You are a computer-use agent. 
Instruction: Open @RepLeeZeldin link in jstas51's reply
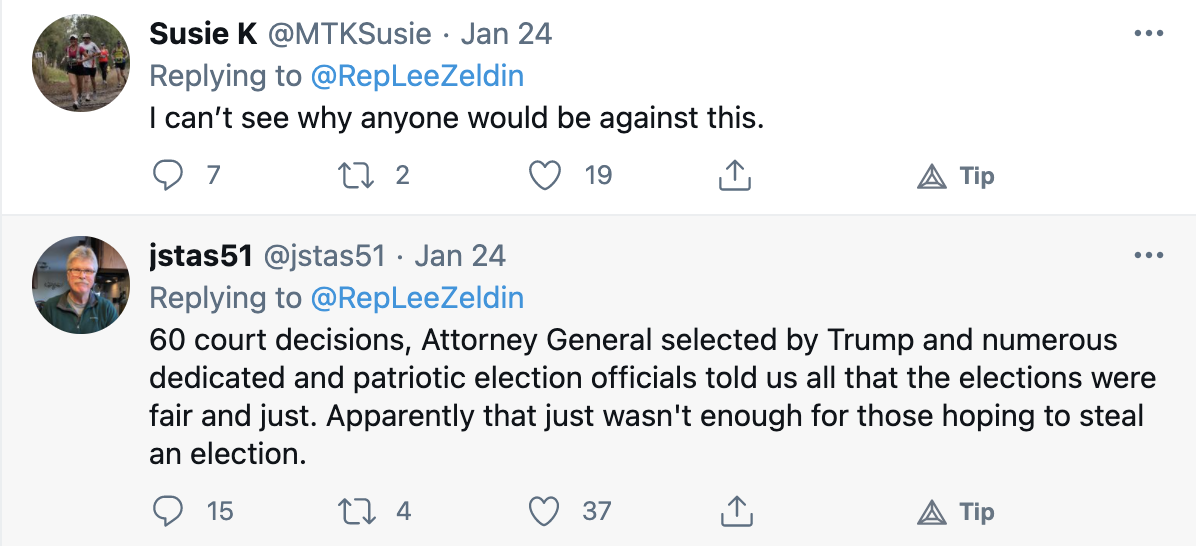[418, 298]
